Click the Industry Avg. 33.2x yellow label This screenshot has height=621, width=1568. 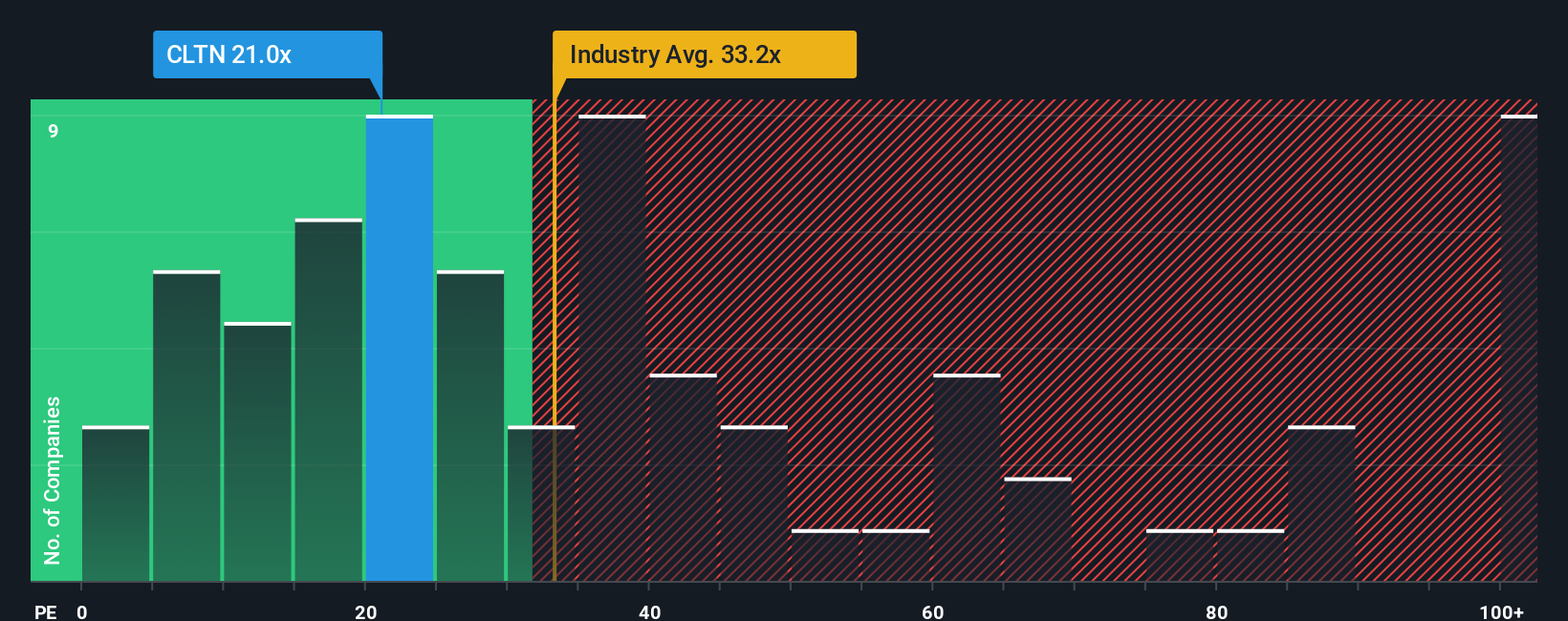705,54
